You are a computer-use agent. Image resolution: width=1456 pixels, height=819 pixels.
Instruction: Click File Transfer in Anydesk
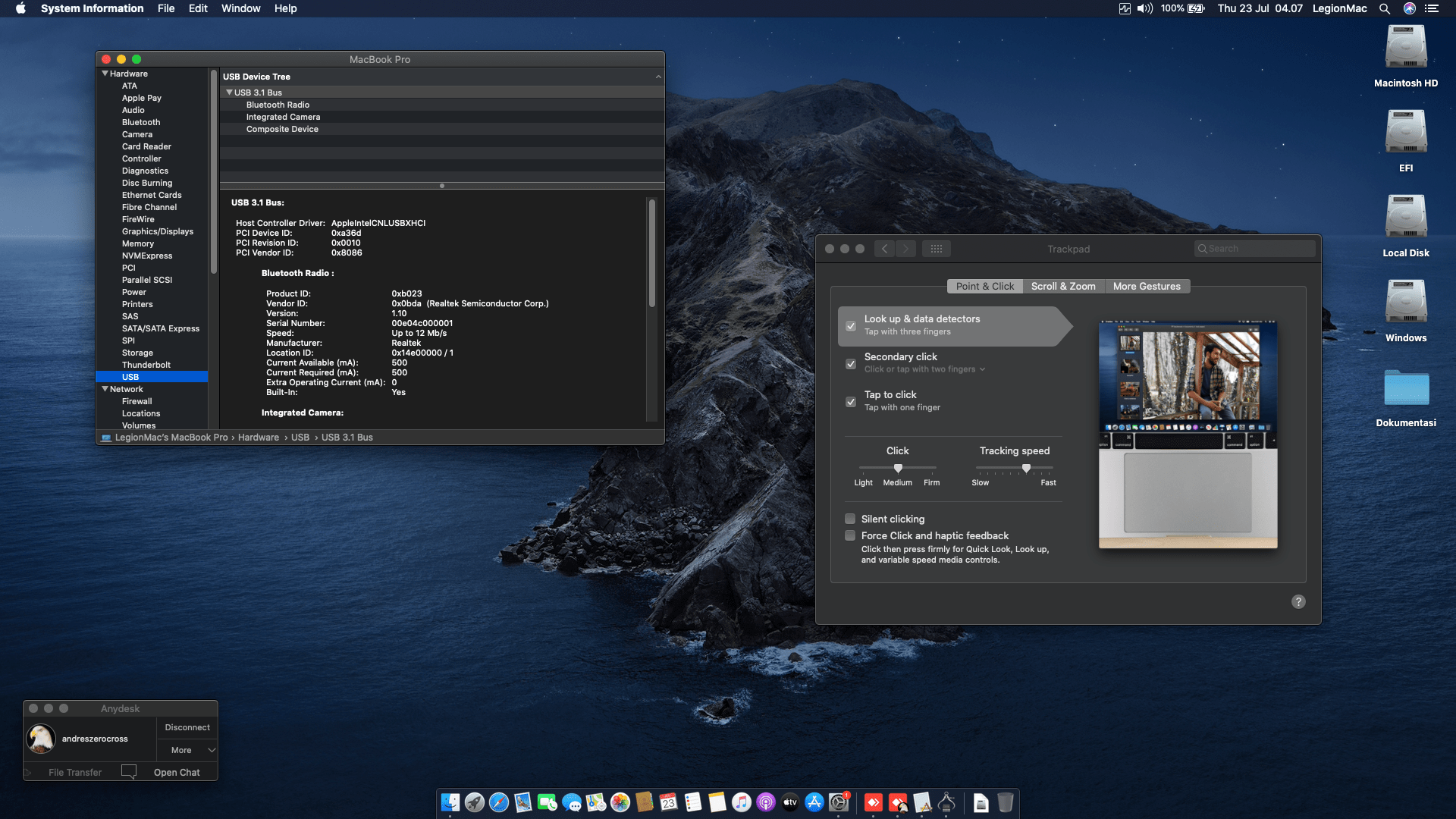[x=75, y=772]
